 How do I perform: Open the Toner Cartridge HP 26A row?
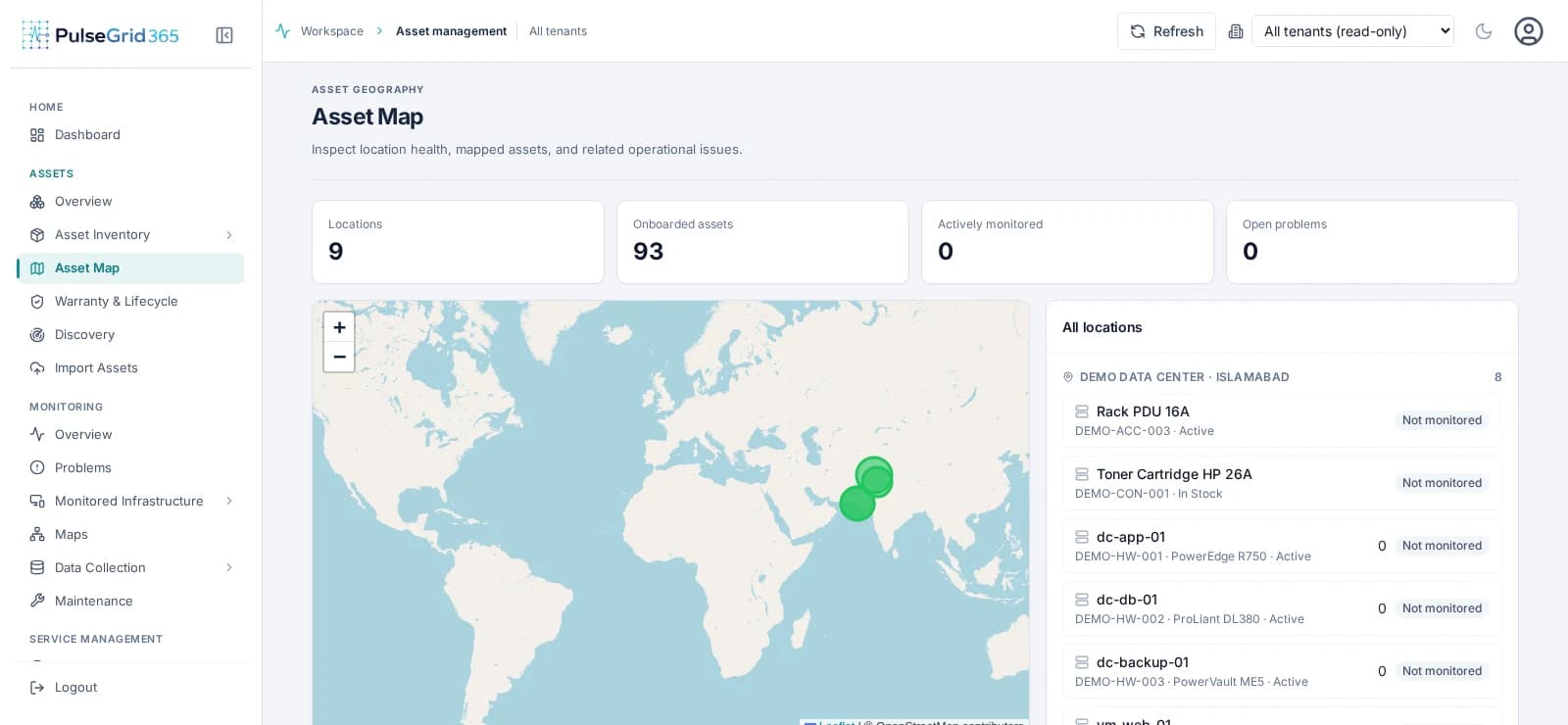tap(1282, 483)
